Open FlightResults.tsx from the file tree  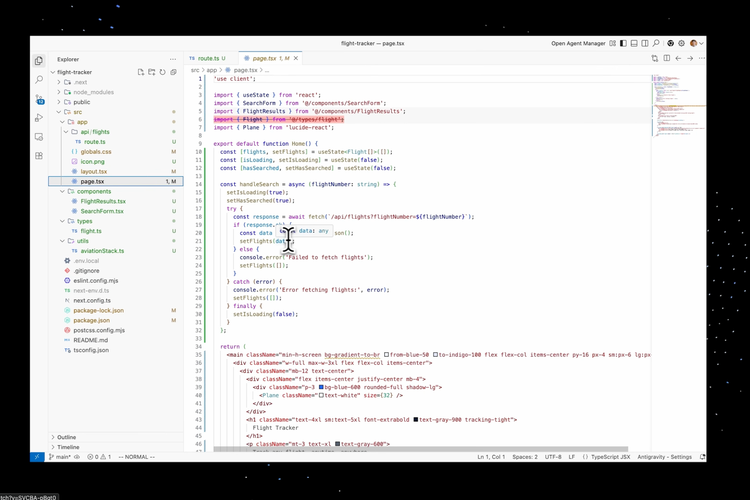tap(103, 201)
